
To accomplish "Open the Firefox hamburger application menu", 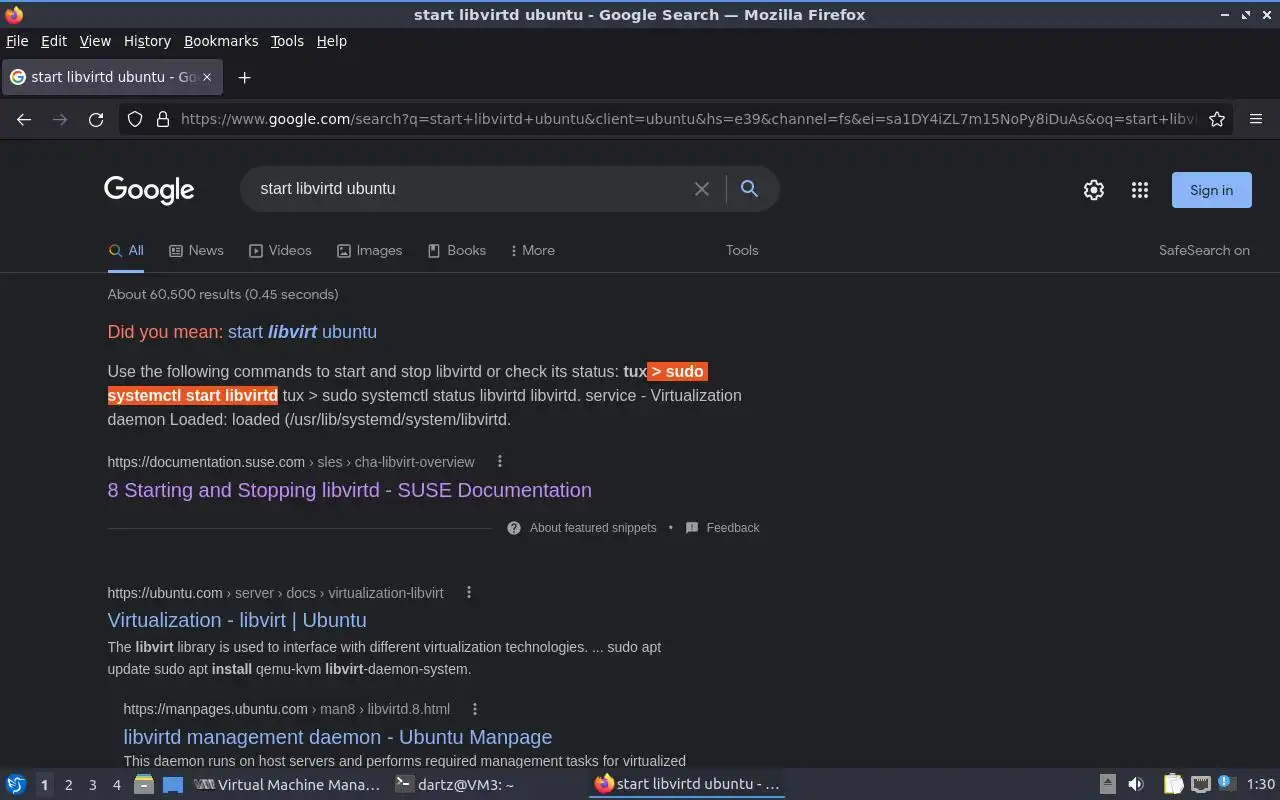I will 1256,119.
